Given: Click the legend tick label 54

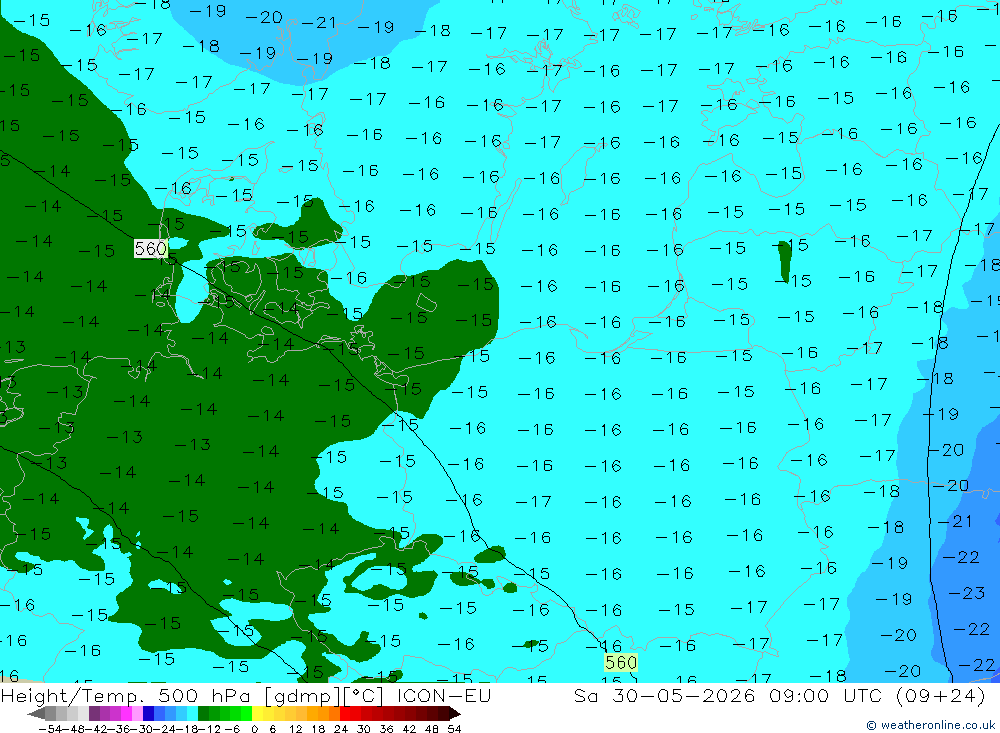Looking at the screenshot, I should pos(454,728).
